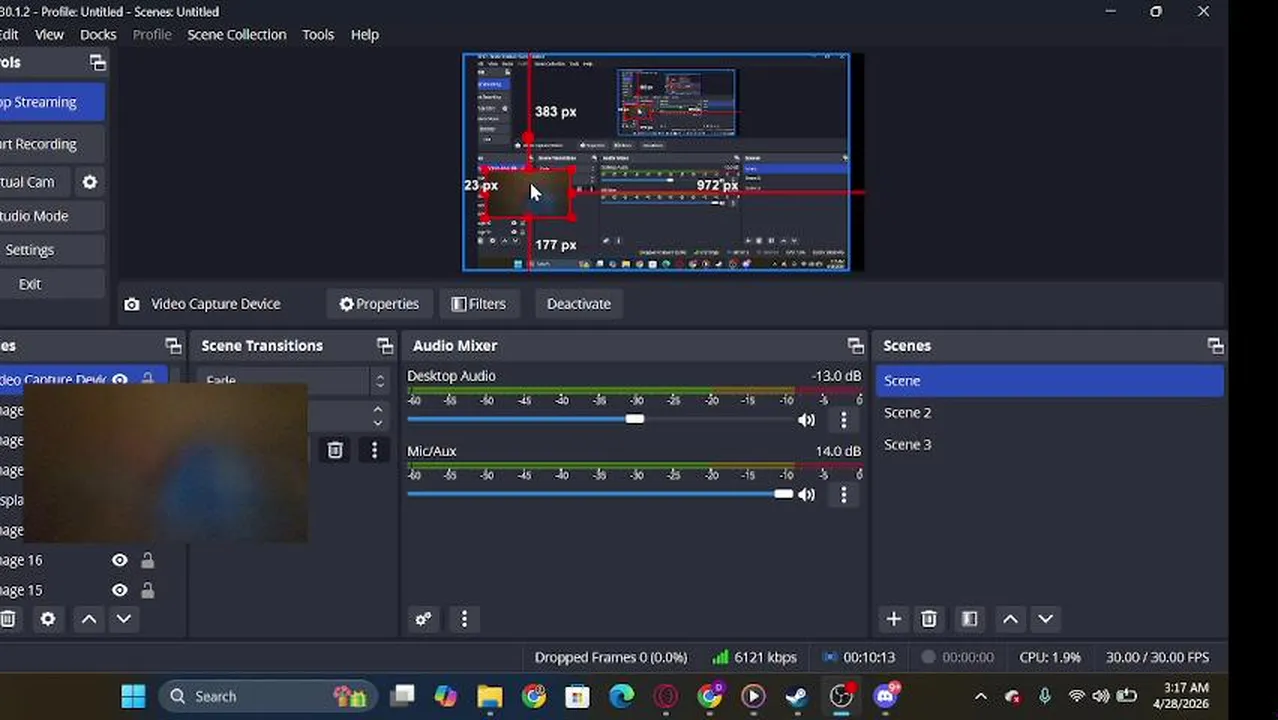The height and width of the screenshot is (720, 1278).
Task: Click the OBS preview canvas
Action: [656, 162]
